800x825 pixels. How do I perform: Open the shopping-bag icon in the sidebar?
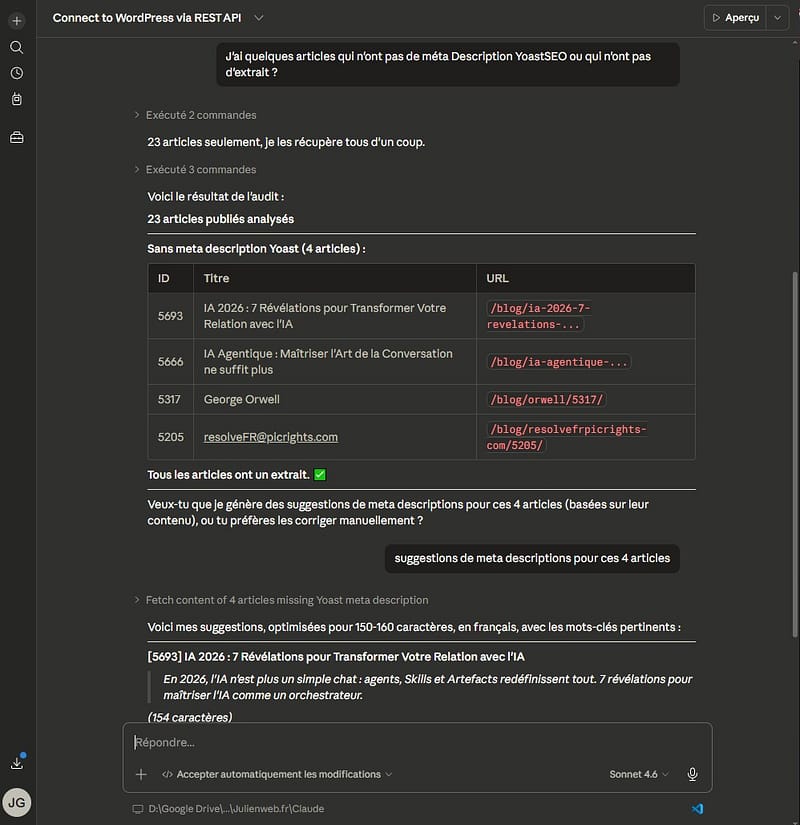[x=16, y=99]
